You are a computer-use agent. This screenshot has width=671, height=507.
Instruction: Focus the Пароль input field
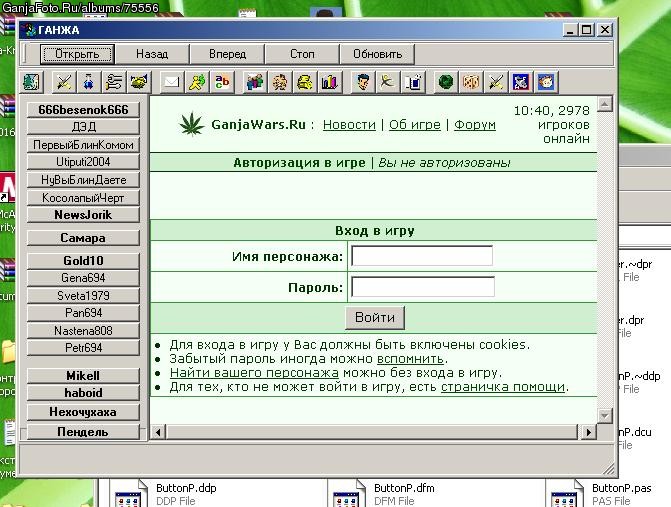point(423,287)
